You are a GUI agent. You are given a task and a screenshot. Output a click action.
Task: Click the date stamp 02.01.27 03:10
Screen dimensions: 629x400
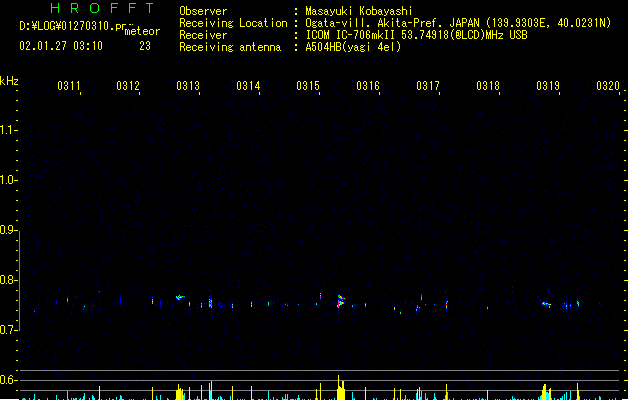[x=61, y=46]
